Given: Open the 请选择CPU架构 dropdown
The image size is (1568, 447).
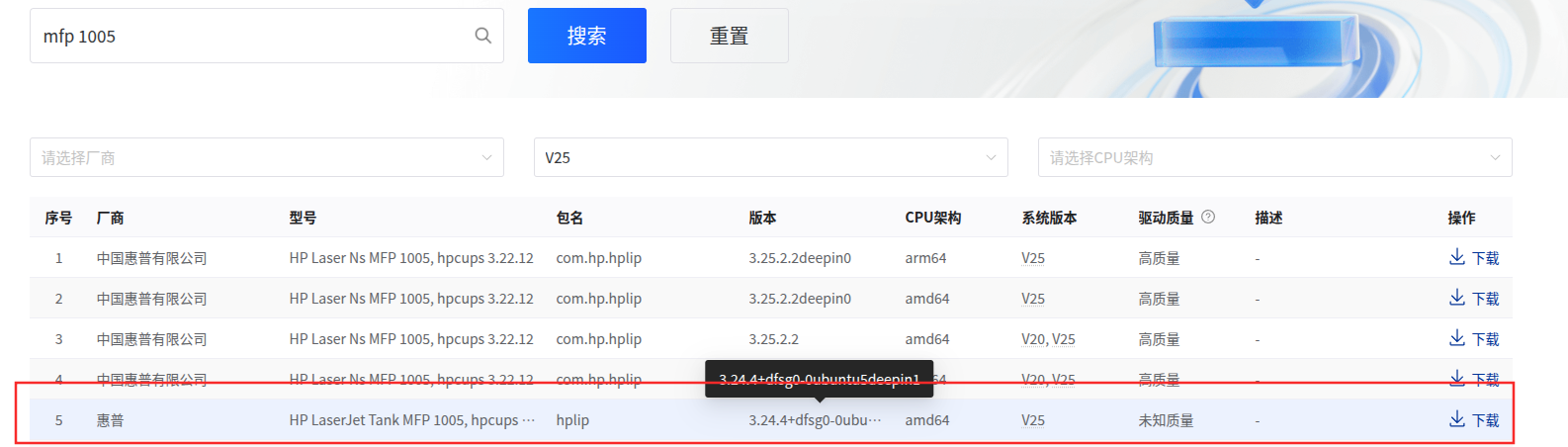Looking at the screenshot, I should [1275, 157].
